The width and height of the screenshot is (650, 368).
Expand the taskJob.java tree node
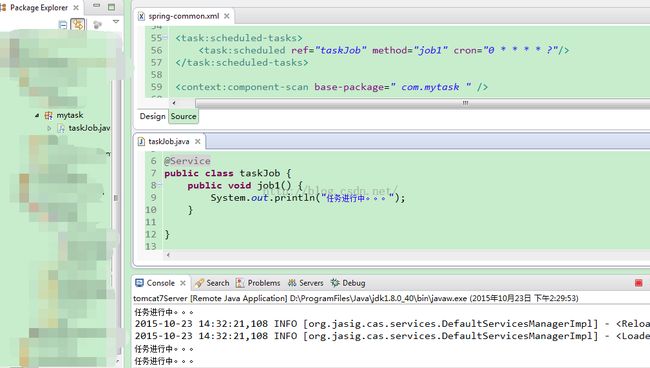[x=49, y=128]
